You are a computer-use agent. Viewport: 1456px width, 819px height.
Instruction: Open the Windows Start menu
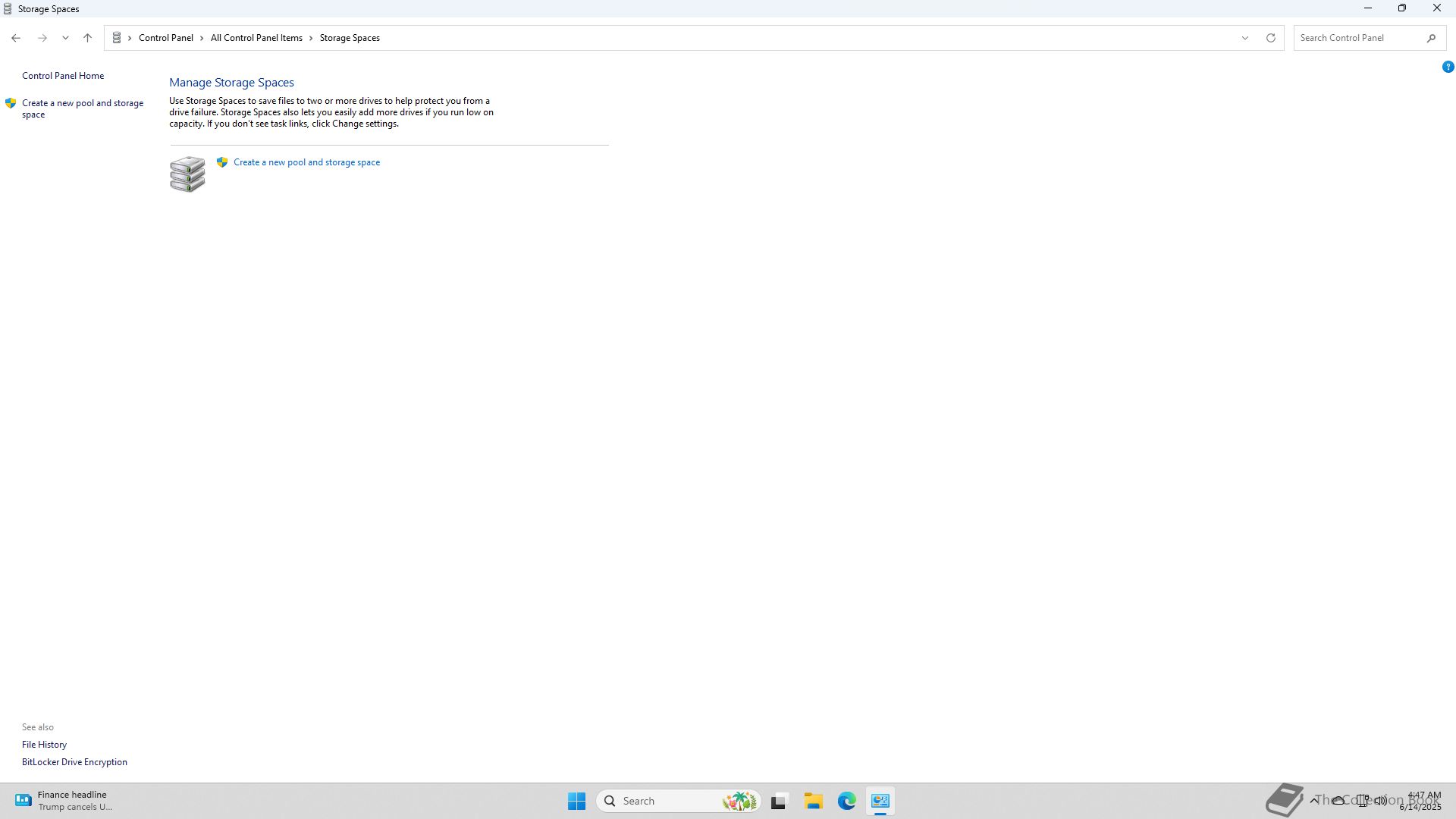[x=576, y=801]
